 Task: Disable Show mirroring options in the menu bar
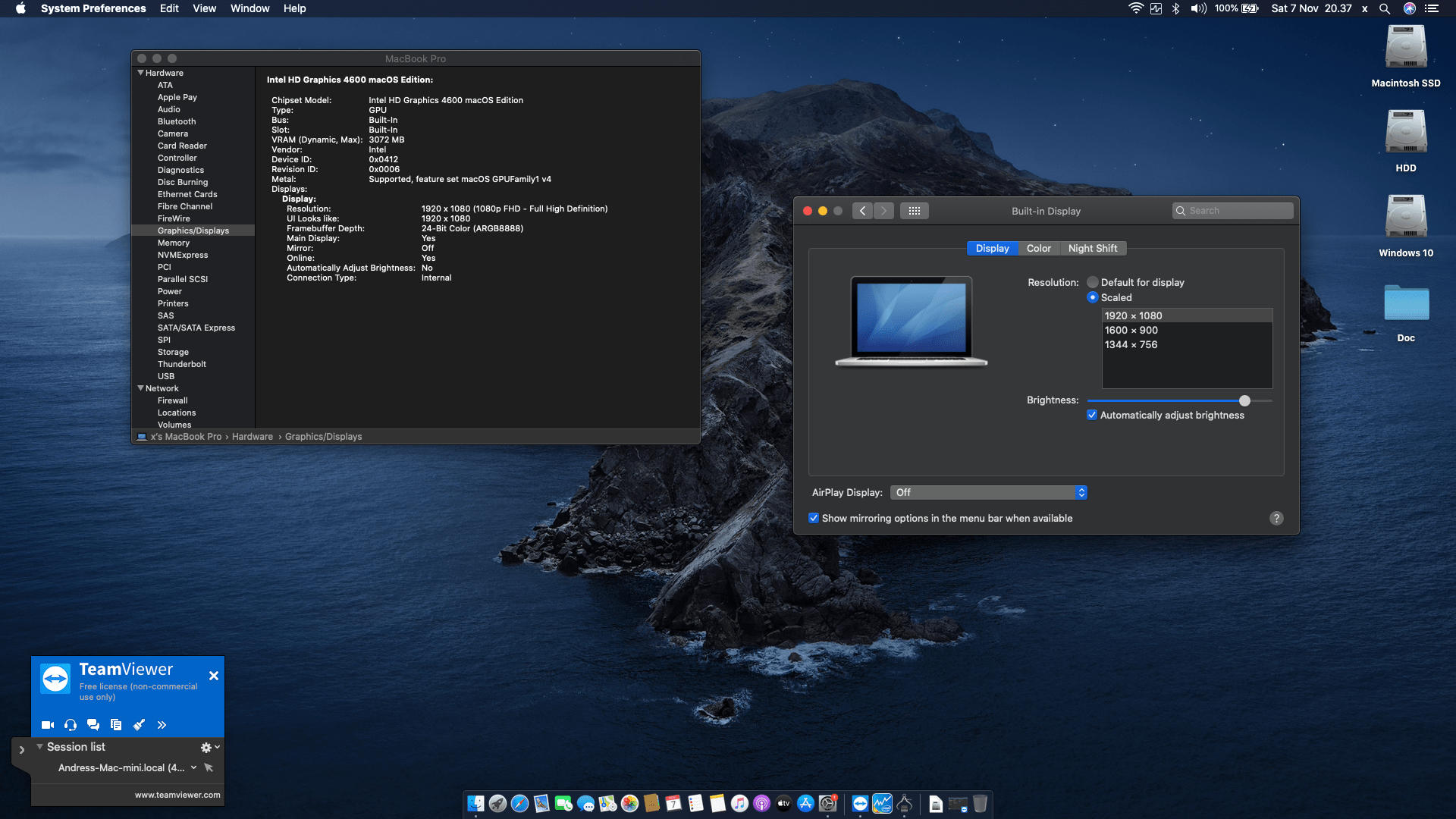click(813, 518)
